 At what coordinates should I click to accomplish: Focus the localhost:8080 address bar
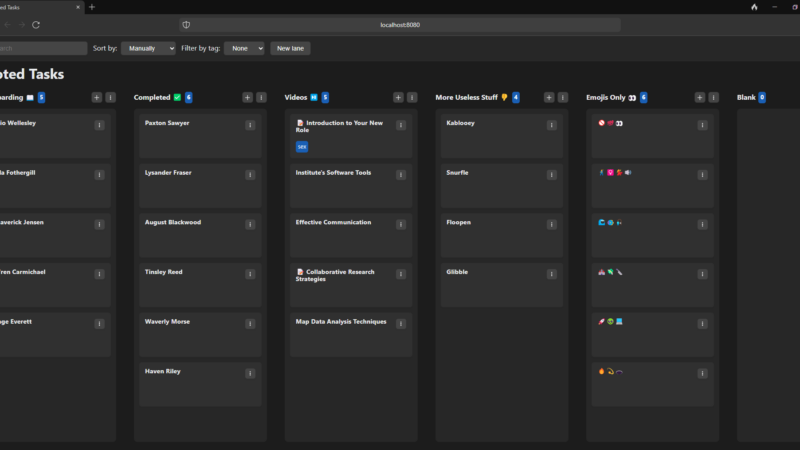pyautogui.click(x=400, y=24)
